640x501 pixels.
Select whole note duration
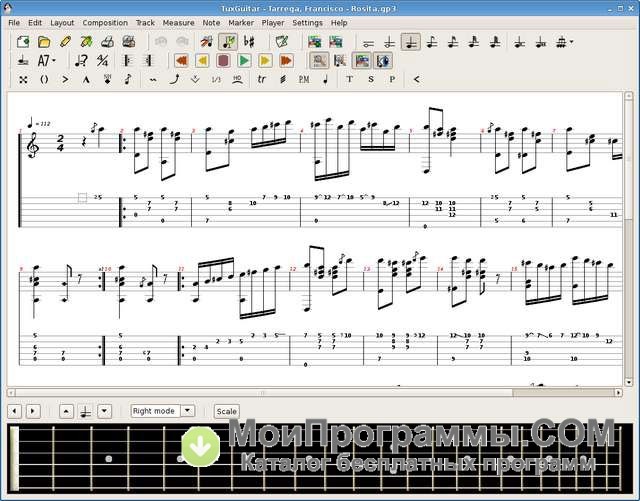tap(368, 42)
